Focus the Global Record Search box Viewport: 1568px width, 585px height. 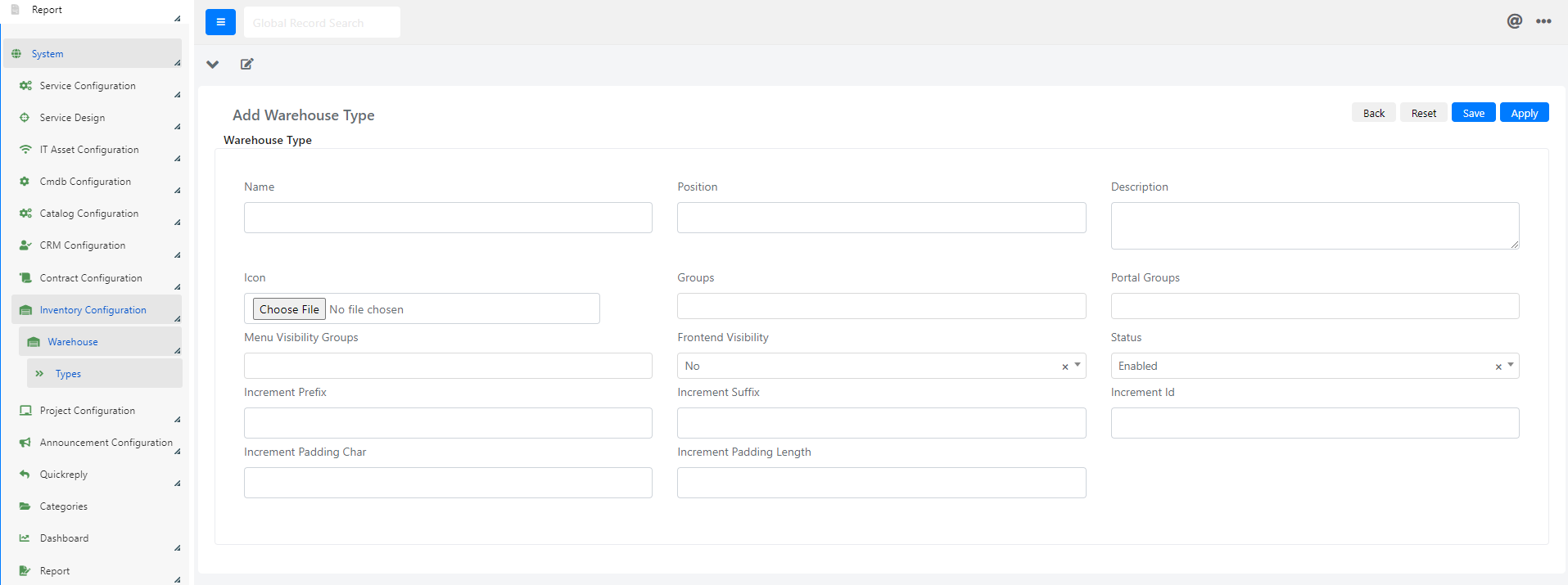[322, 22]
